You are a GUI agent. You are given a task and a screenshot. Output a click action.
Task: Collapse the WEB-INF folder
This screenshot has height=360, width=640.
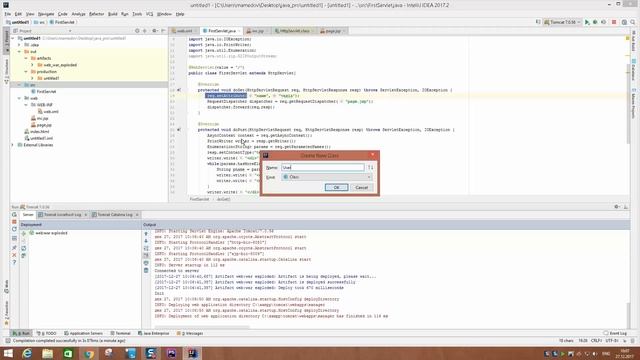pyautogui.click(x=26, y=105)
